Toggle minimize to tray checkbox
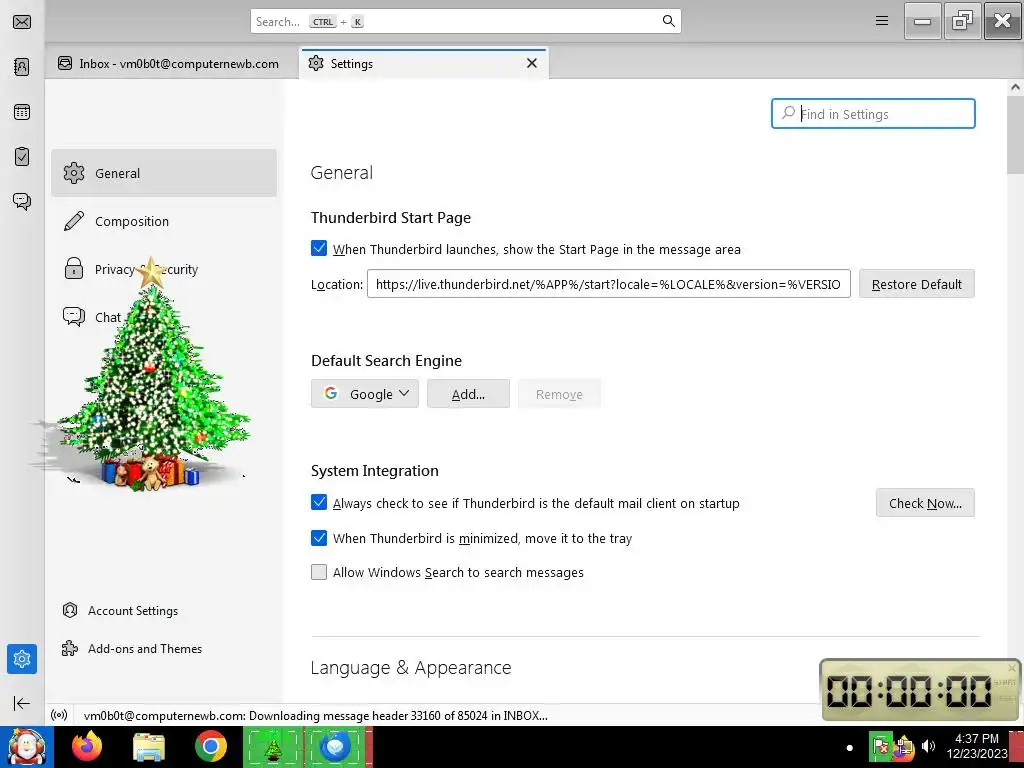Image resolution: width=1024 pixels, height=768 pixels. pos(319,537)
